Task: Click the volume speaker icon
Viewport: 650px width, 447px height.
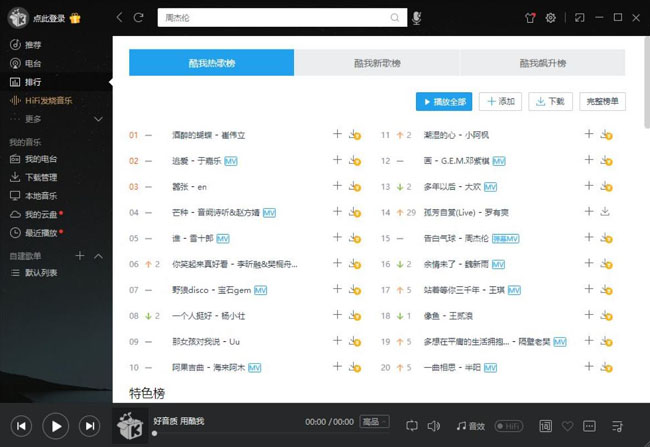Action: click(x=434, y=426)
